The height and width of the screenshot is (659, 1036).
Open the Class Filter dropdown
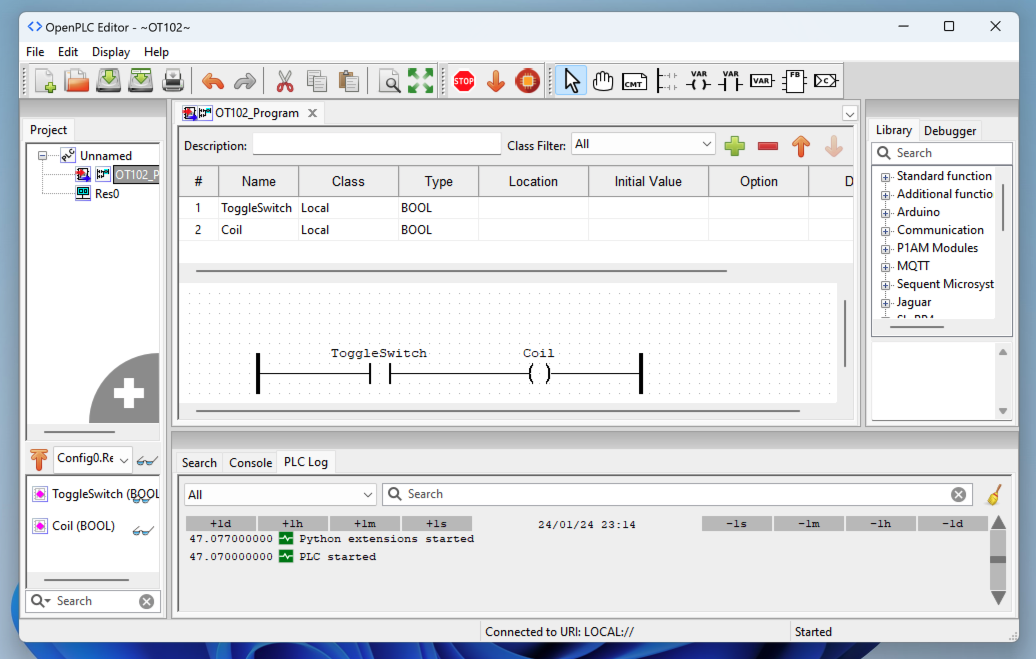click(x=643, y=144)
